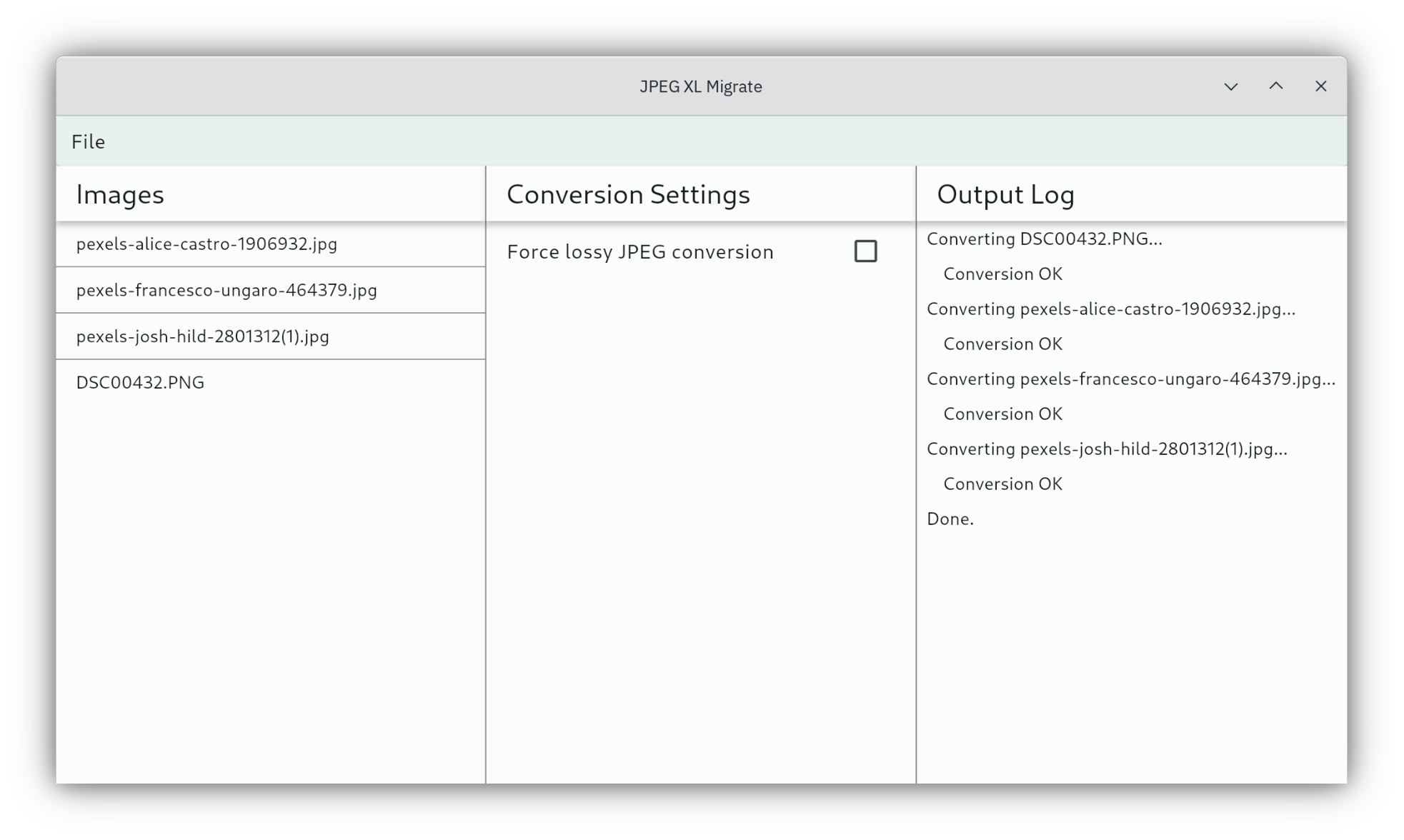1404x840 pixels.
Task: Click the Conversion Settings panel heading
Action: click(628, 194)
